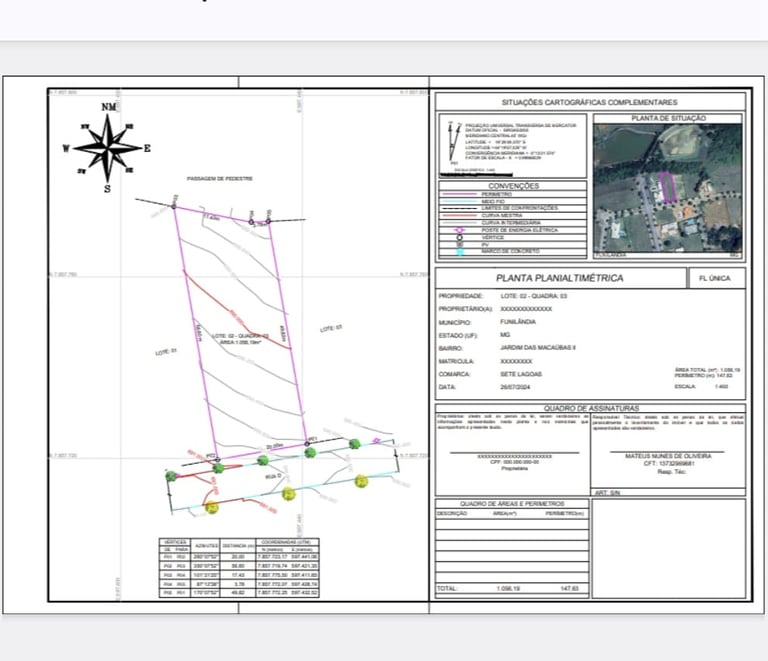Click the P03 vertex marker at lot's northwest corner
Screen dimensions: 768x661
[174, 207]
